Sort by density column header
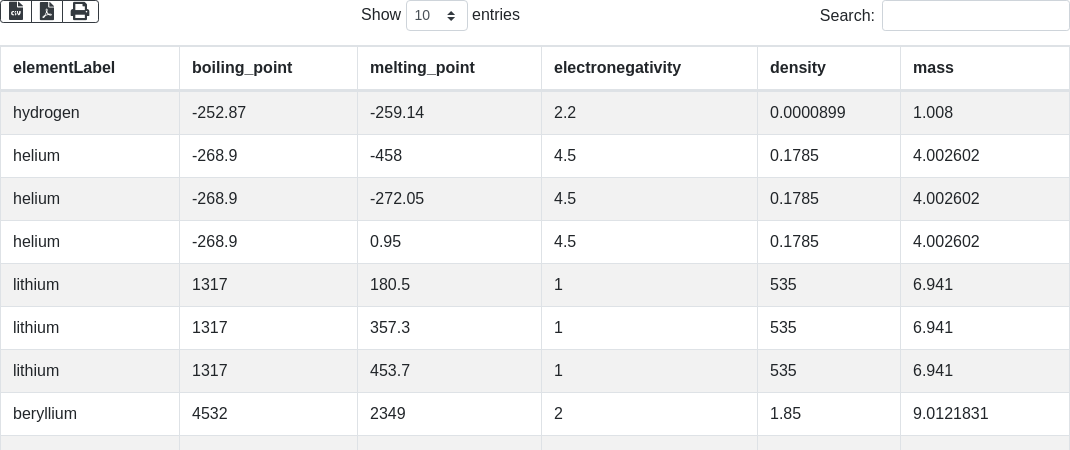 tap(798, 68)
